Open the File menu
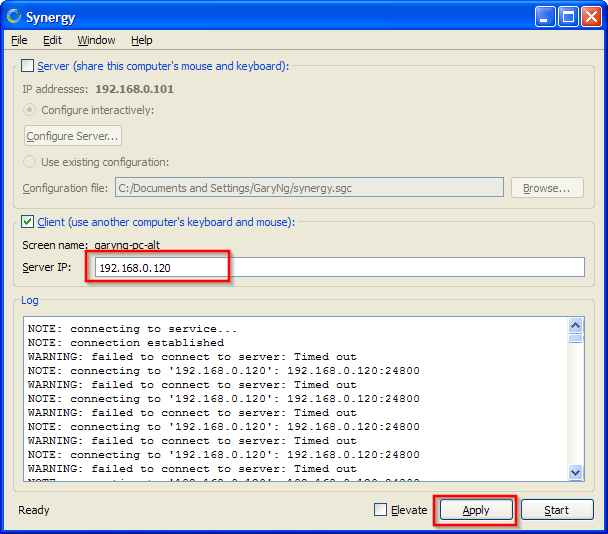The height and width of the screenshot is (534, 608). (x=19, y=40)
